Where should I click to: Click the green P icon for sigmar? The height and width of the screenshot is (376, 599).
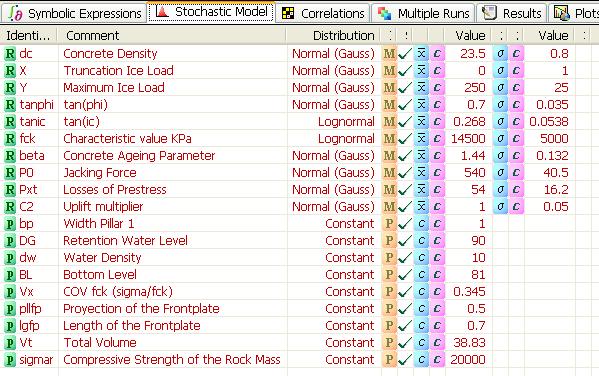pyautogui.click(x=10, y=360)
